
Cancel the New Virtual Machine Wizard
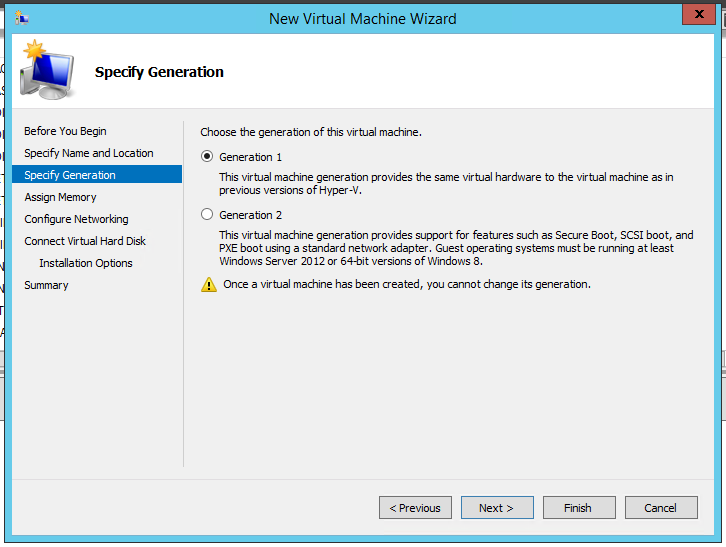click(x=660, y=508)
